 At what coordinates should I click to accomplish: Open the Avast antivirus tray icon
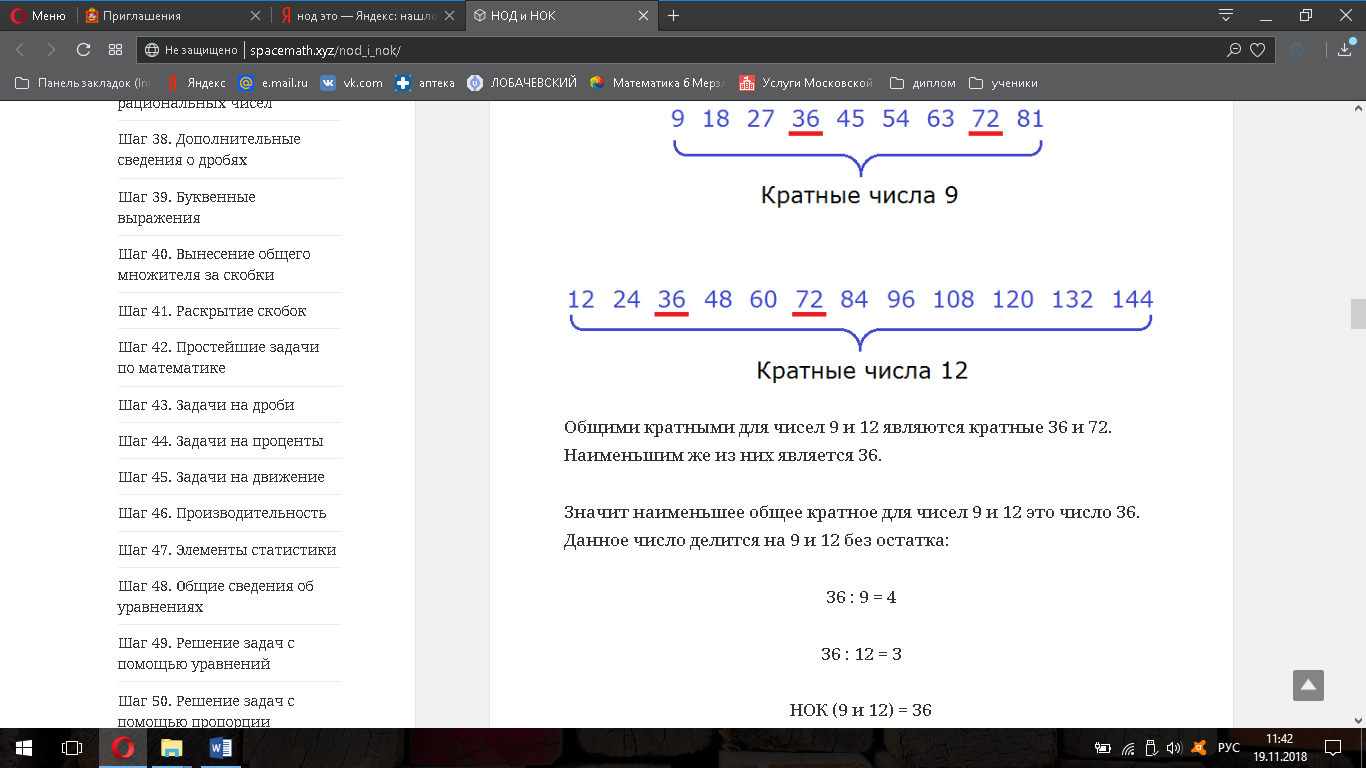tap(1196, 748)
